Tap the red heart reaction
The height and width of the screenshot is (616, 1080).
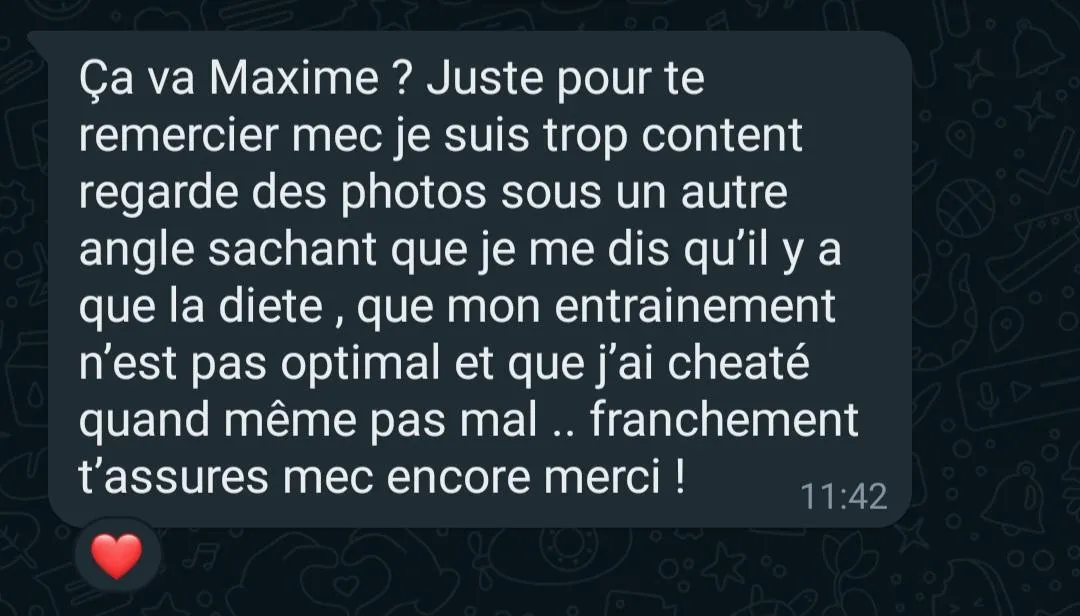(116, 555)
